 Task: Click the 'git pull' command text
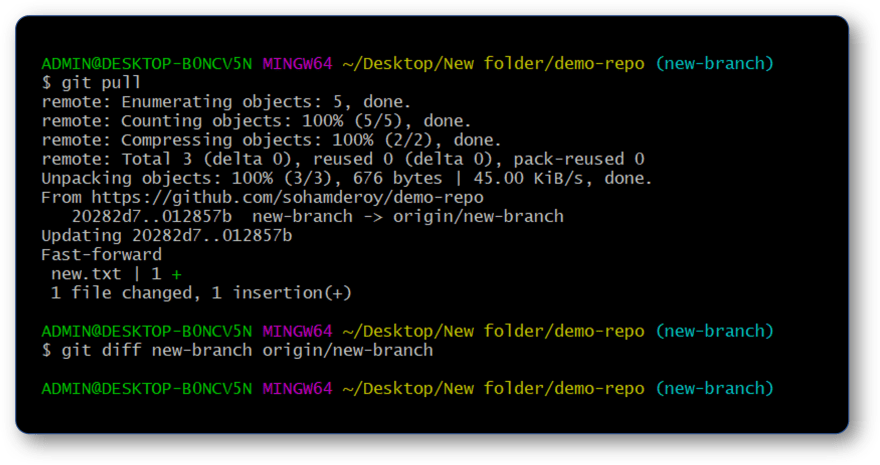[101, 83]
